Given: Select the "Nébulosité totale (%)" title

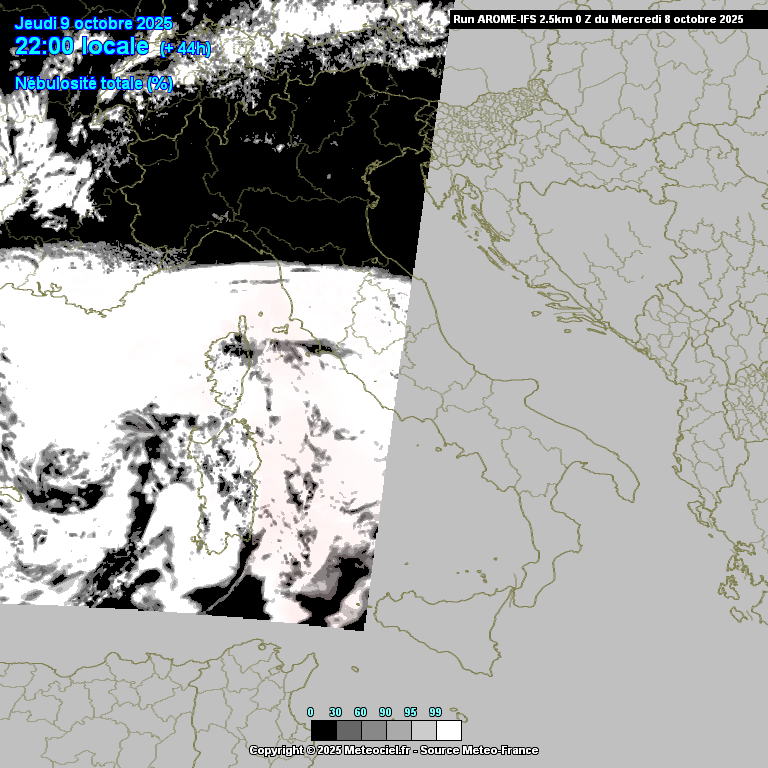Looking at the screenshot, I should (94, 84).
